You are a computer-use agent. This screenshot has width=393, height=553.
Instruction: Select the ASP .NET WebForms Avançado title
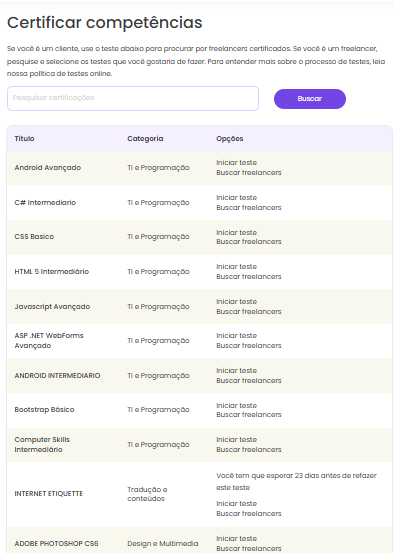pyautogui.click(x=49, y=340)
